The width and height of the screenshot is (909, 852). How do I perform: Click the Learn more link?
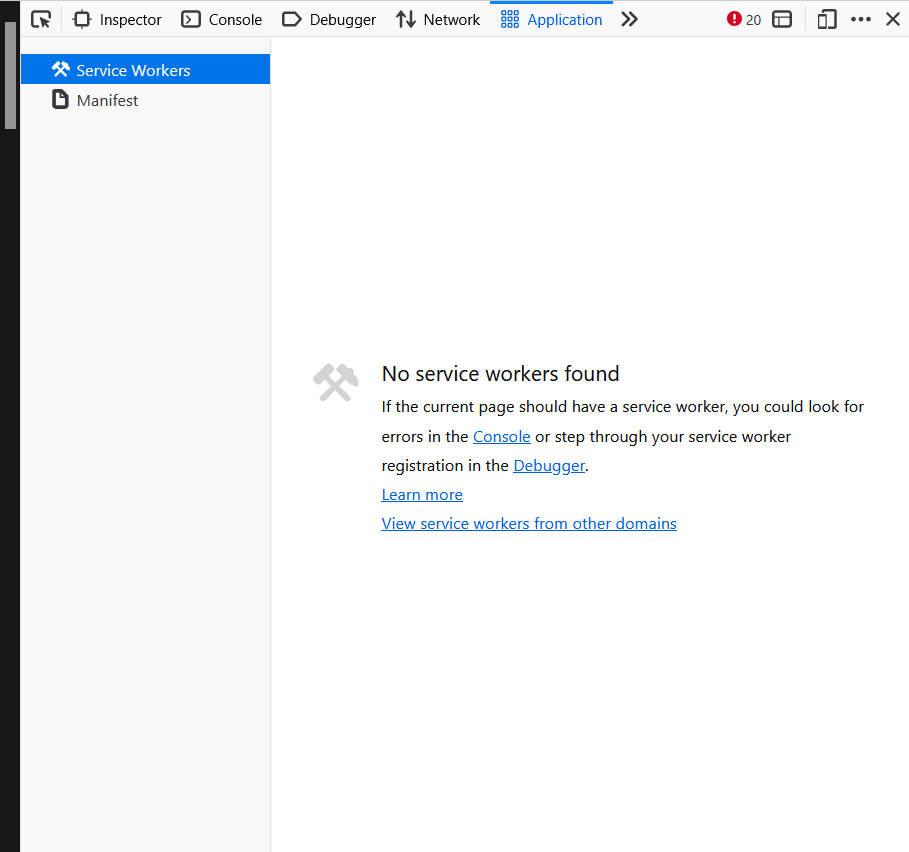pyautogui.click(x=422, y=494)
